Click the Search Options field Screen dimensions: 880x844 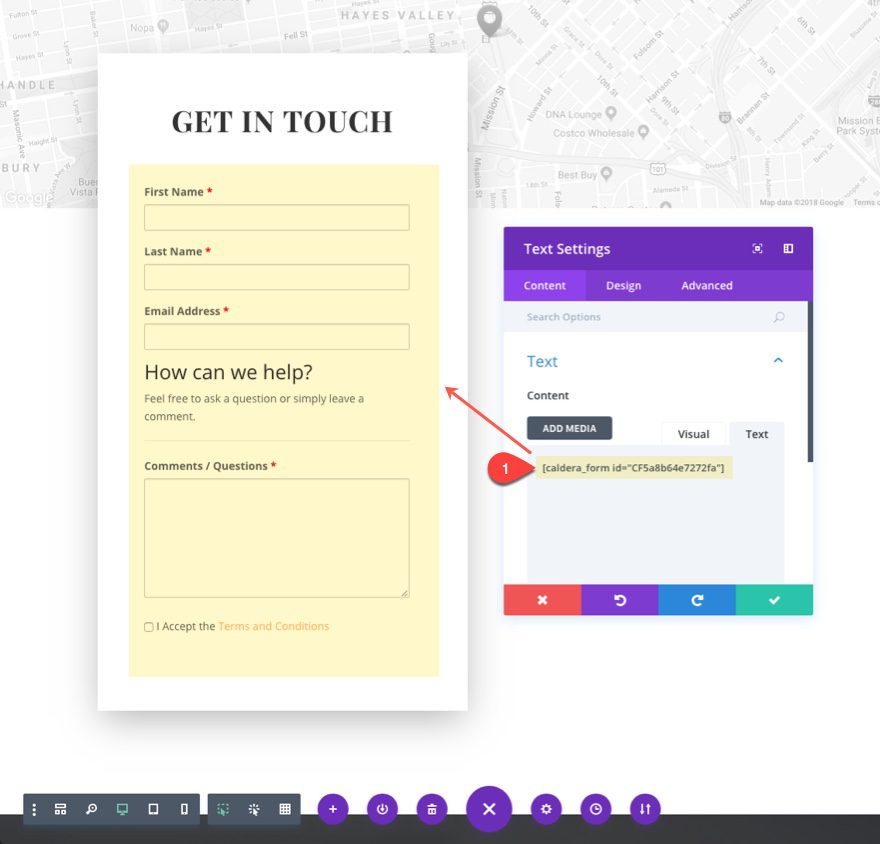click(x=645, y=317)
